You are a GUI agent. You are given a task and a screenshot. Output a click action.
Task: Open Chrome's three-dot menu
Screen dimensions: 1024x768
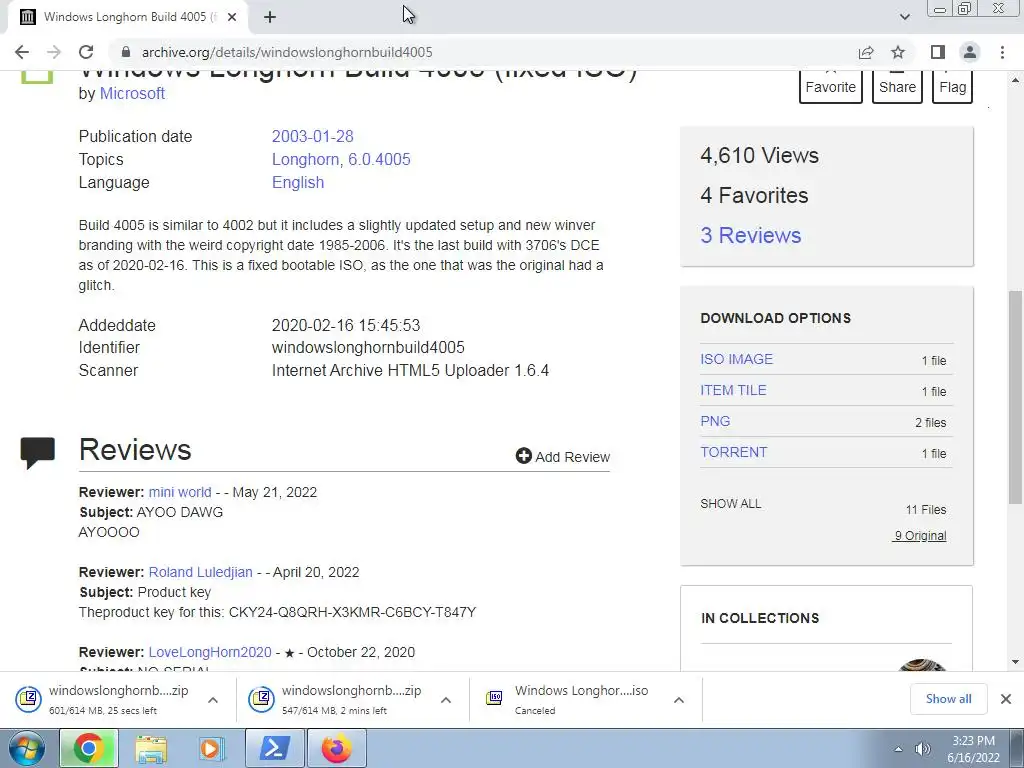1002,52
